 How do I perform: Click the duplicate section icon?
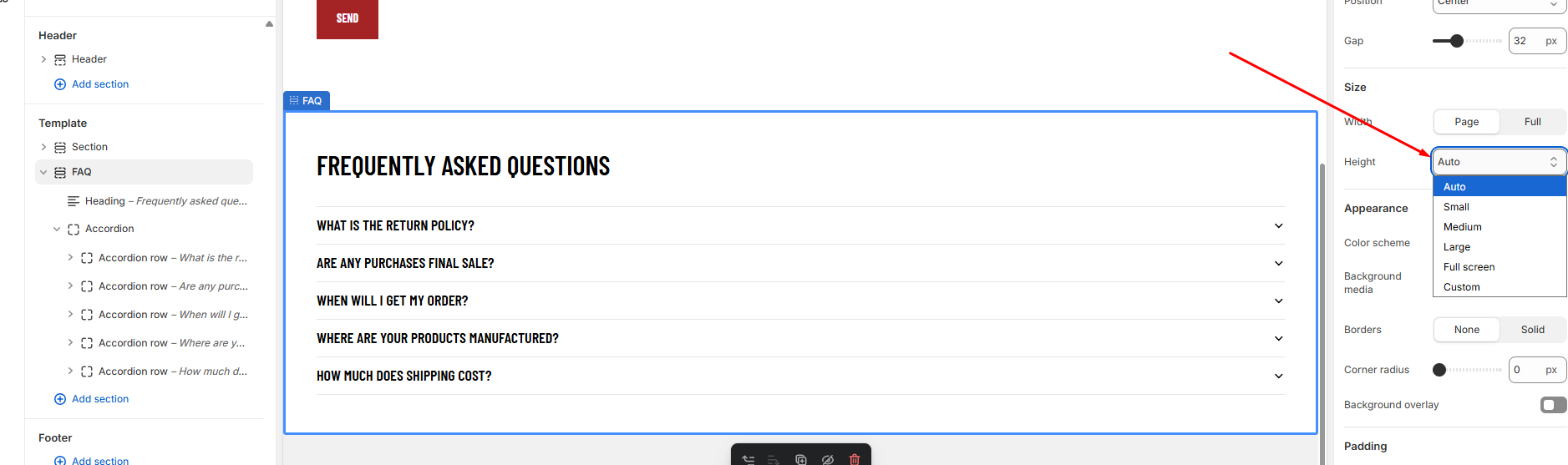(x=801, y=459)
